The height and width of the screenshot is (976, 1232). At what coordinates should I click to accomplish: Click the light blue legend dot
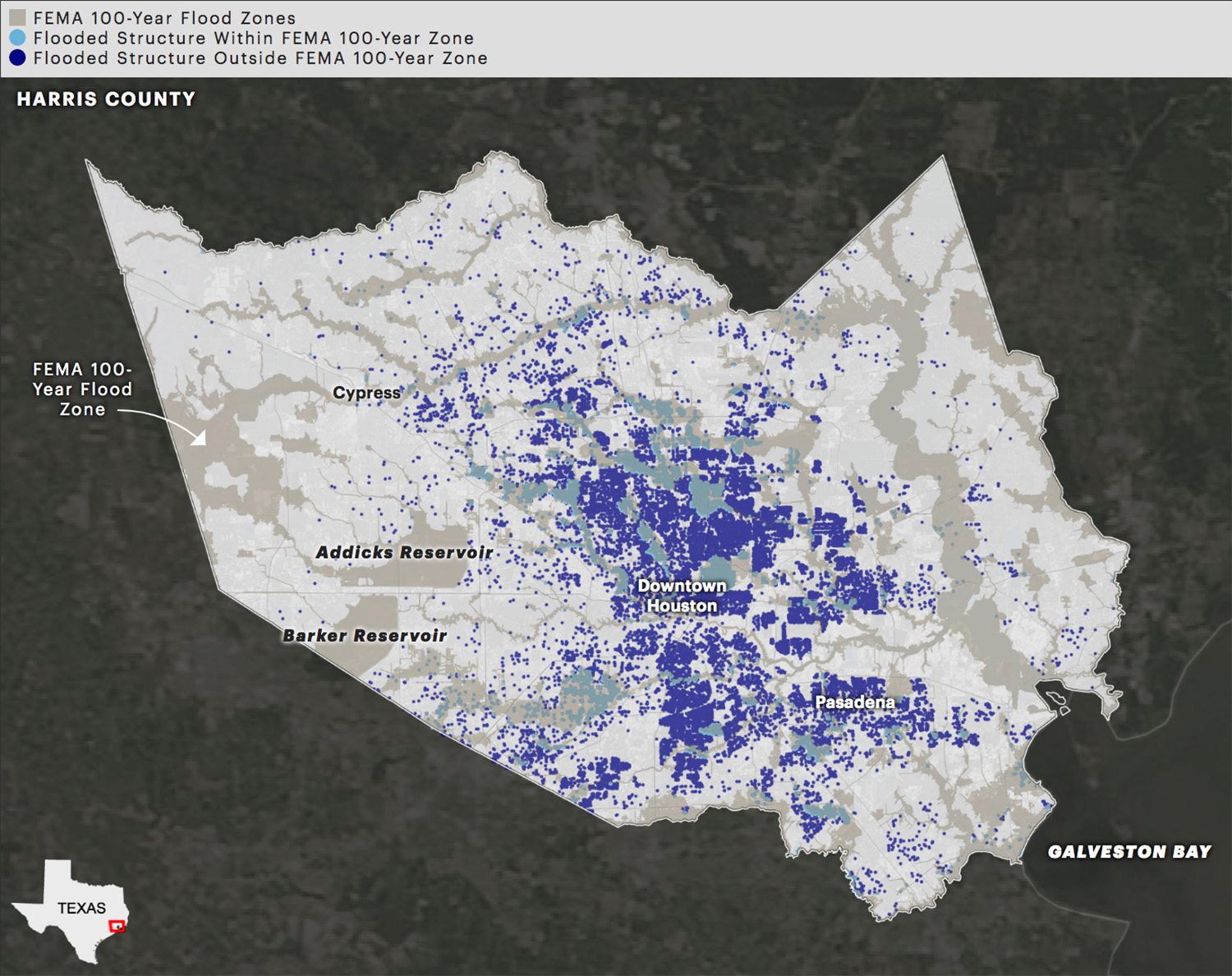pos(17,38)
